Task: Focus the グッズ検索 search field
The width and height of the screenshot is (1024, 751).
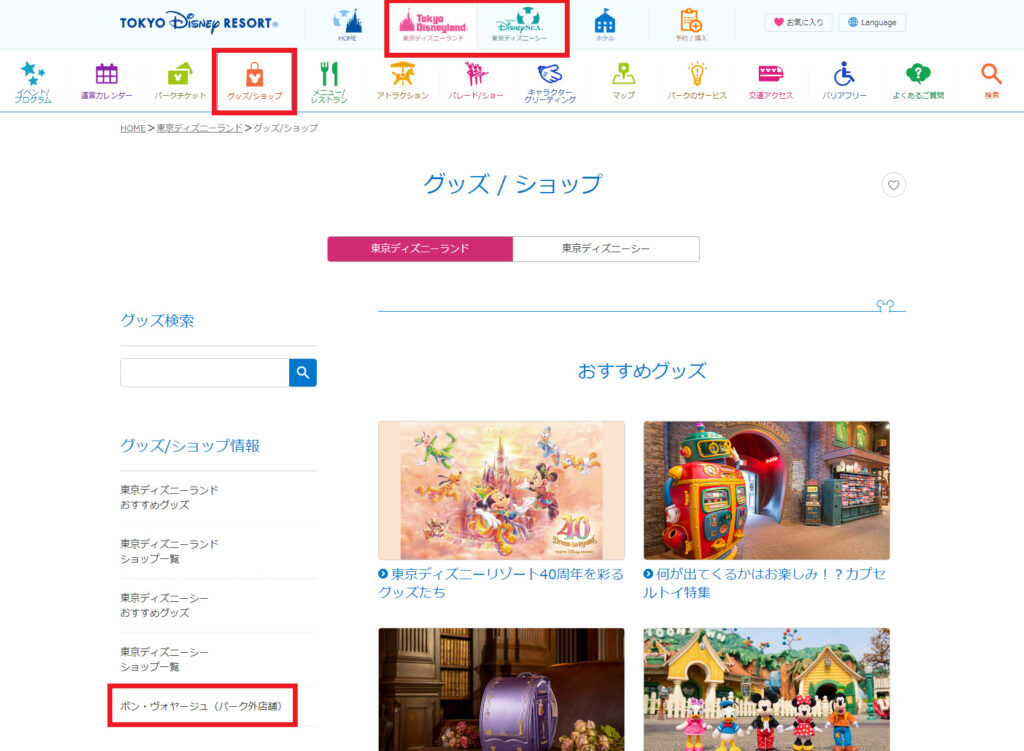Action: [x=204, y=372]
